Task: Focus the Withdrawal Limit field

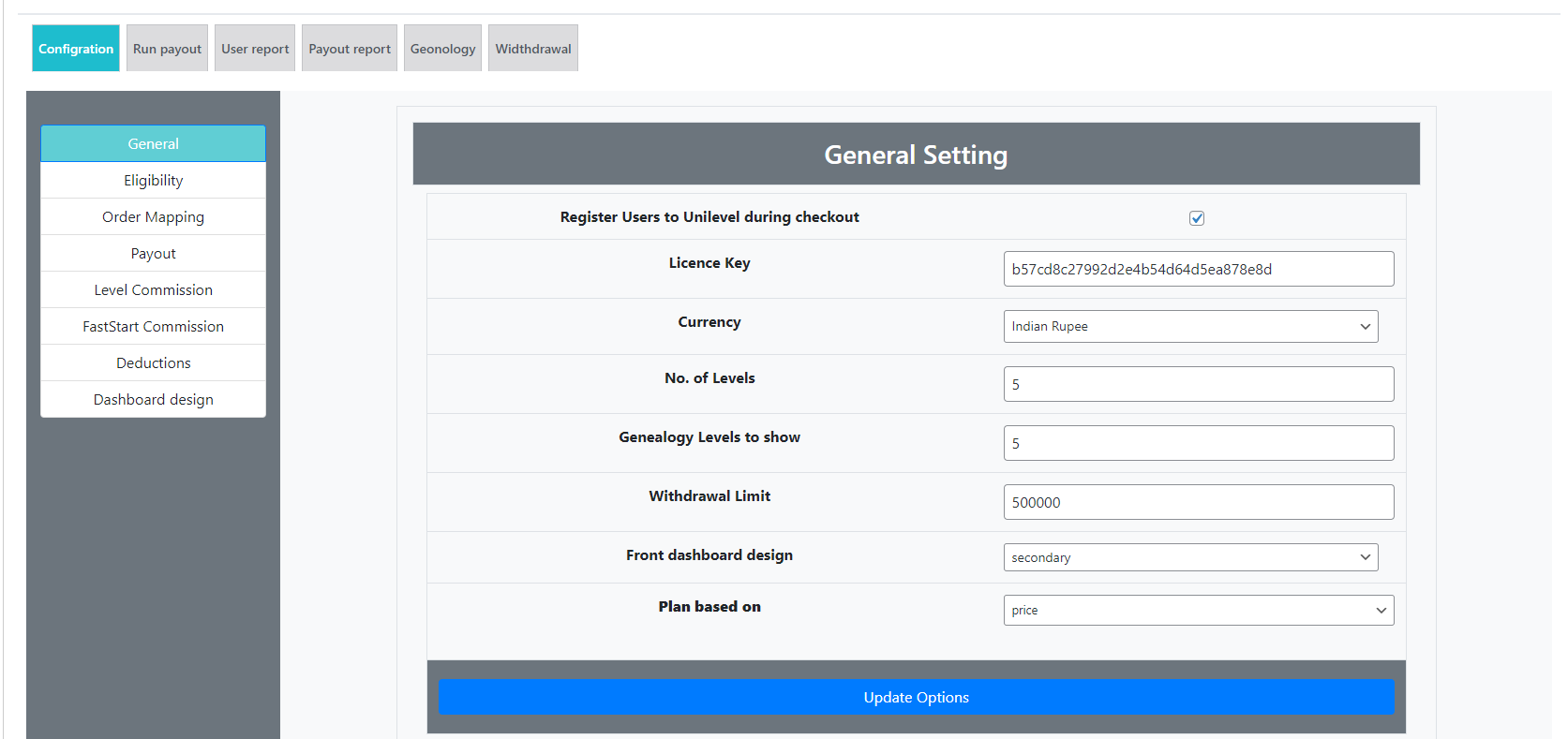Action: point(1198,502)
